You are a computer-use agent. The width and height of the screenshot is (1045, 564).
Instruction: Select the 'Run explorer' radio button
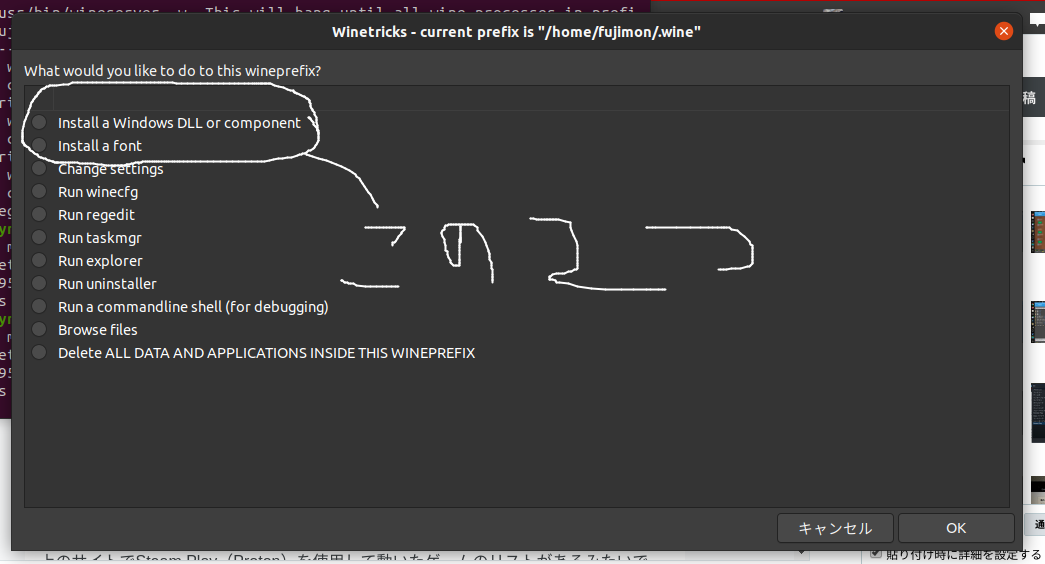coord(39,260)
